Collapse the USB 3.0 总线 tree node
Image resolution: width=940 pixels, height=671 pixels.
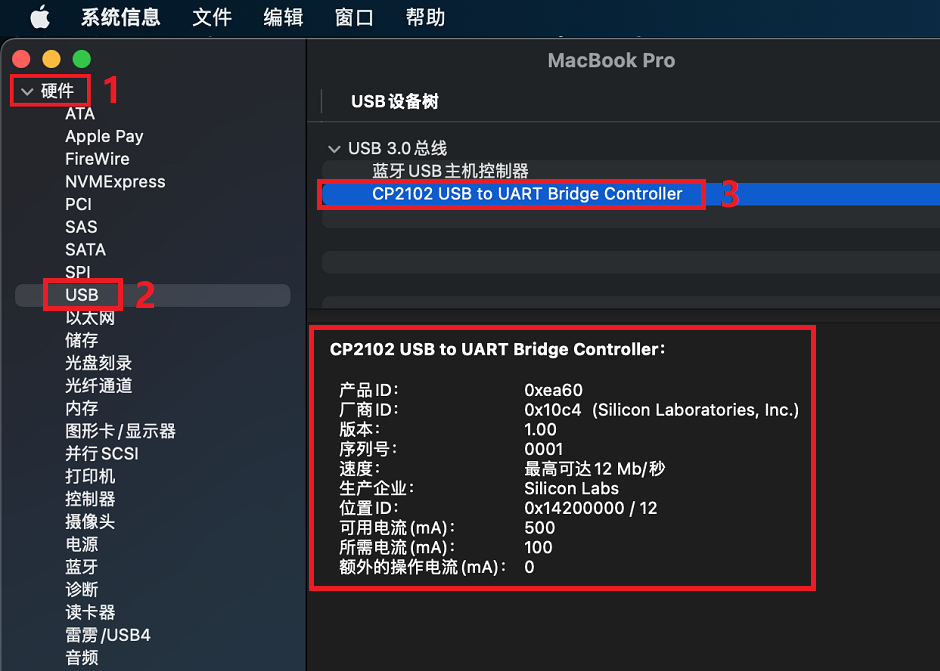pos(333,148)
